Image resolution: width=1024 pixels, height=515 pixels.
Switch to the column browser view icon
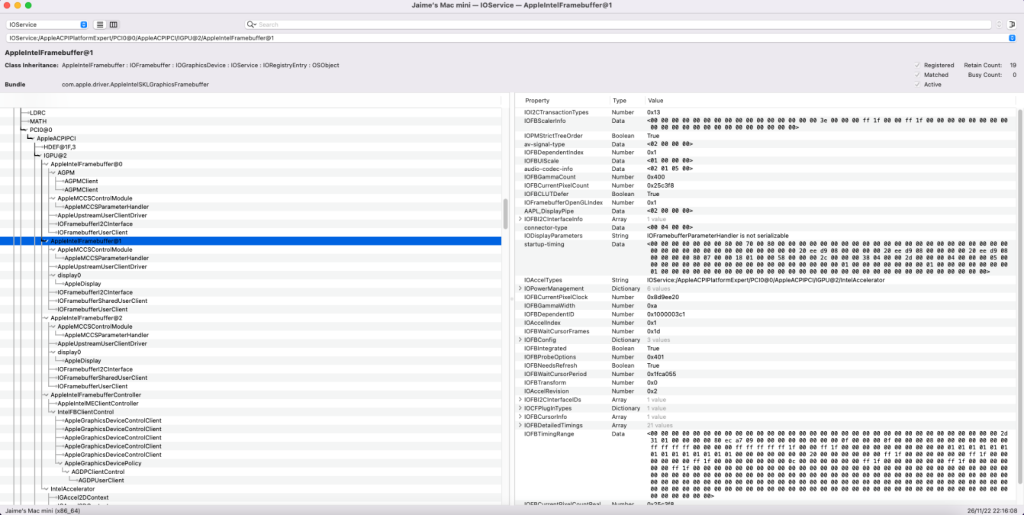click(113, 23)
